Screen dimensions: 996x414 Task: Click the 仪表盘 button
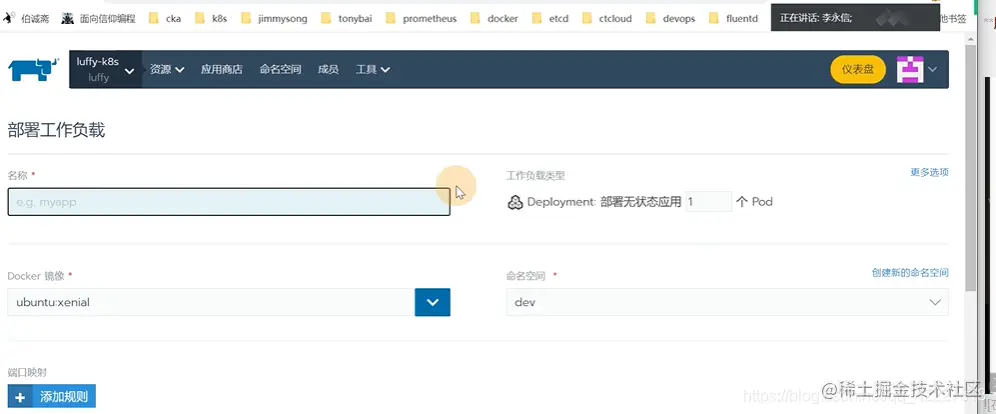click(x=858, y=69)
